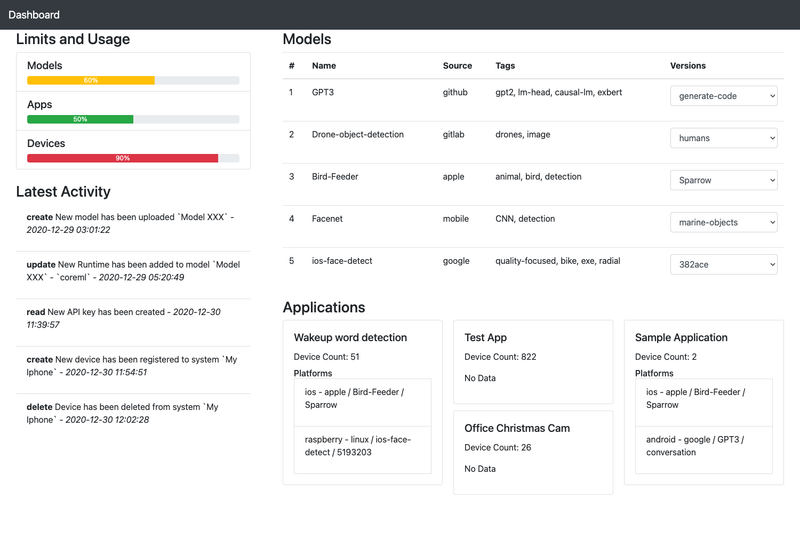Image resolution: width=800 pixels, height=533 pixels.
Task: Click the Name column header in Models table
Action: pos(323,66)
